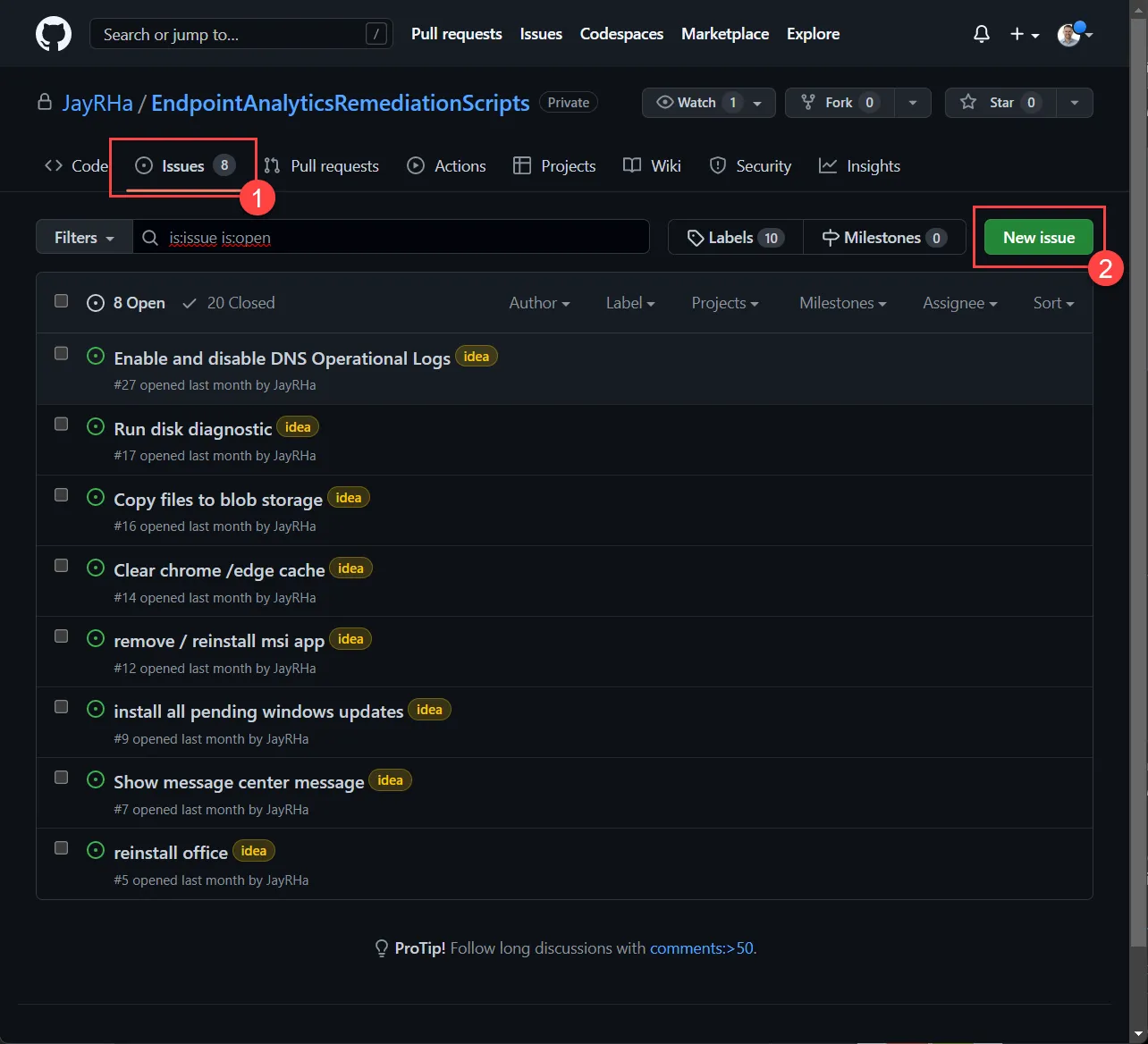1148x1044 pixels.
Task: Click the open-issue icon for Show message center message
Action: click(96, 779)
